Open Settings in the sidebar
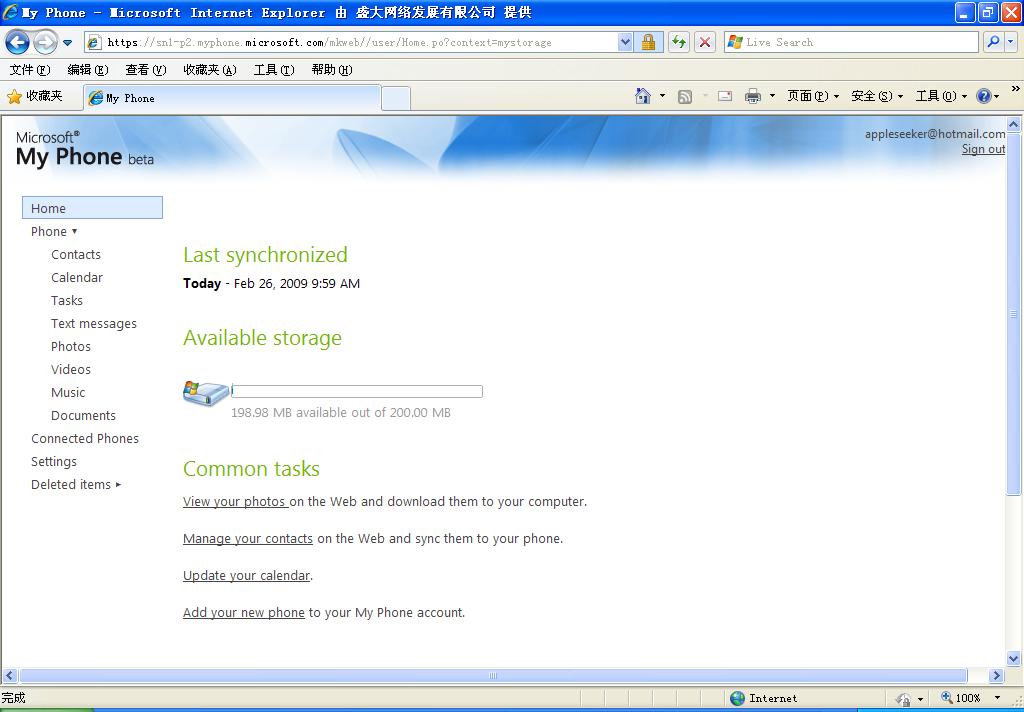 54,461
